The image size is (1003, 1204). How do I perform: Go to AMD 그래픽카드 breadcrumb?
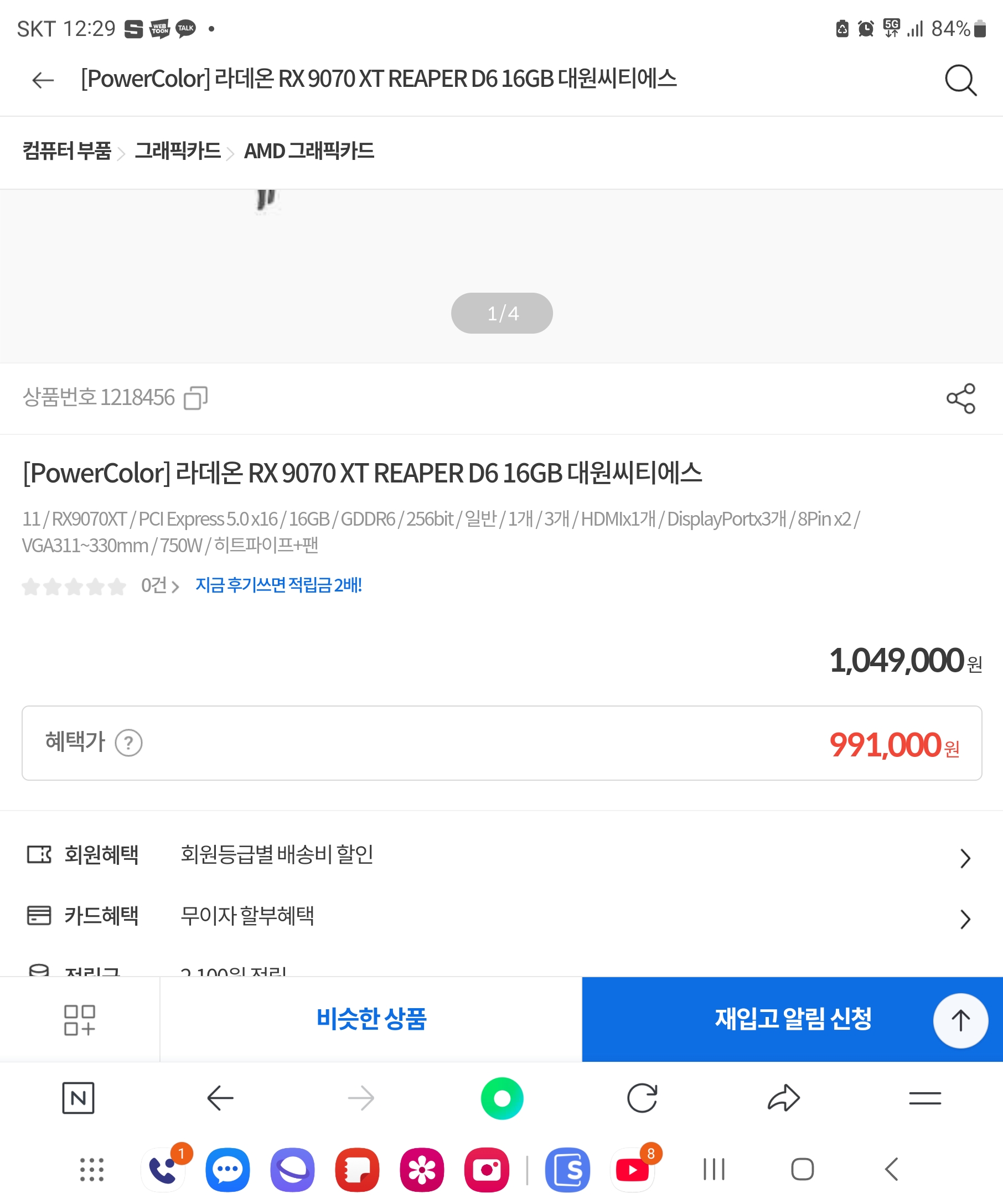309,152
